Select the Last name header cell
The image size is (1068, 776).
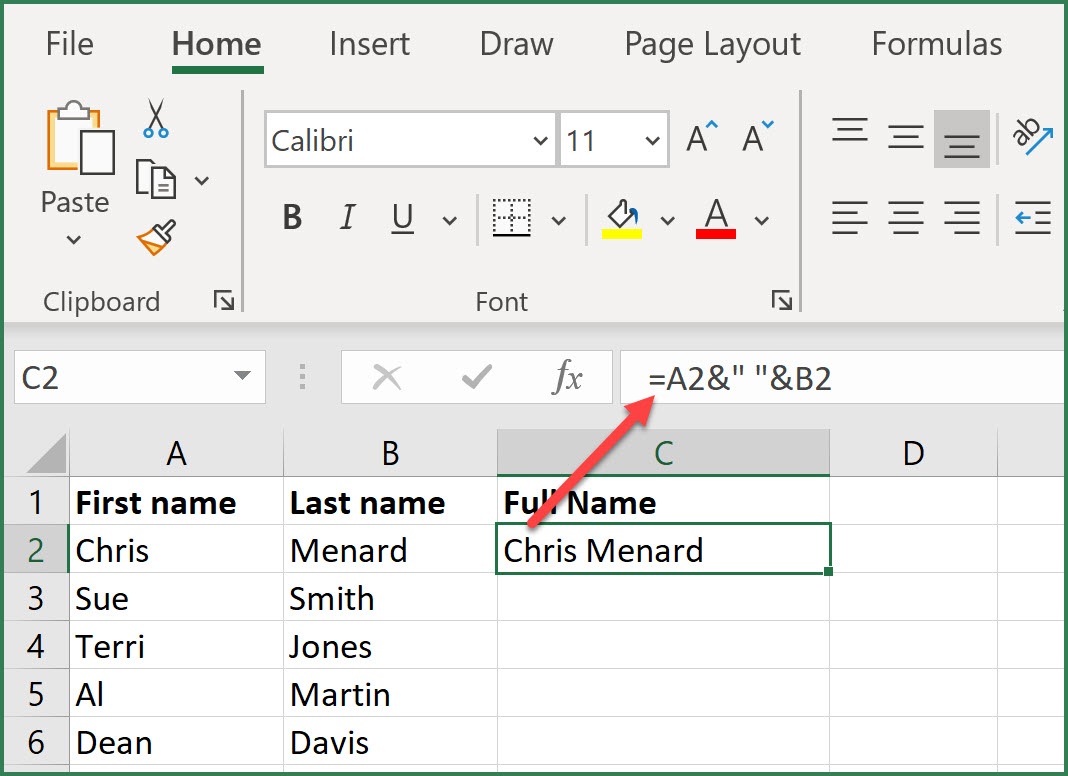[x=390, y=501]
